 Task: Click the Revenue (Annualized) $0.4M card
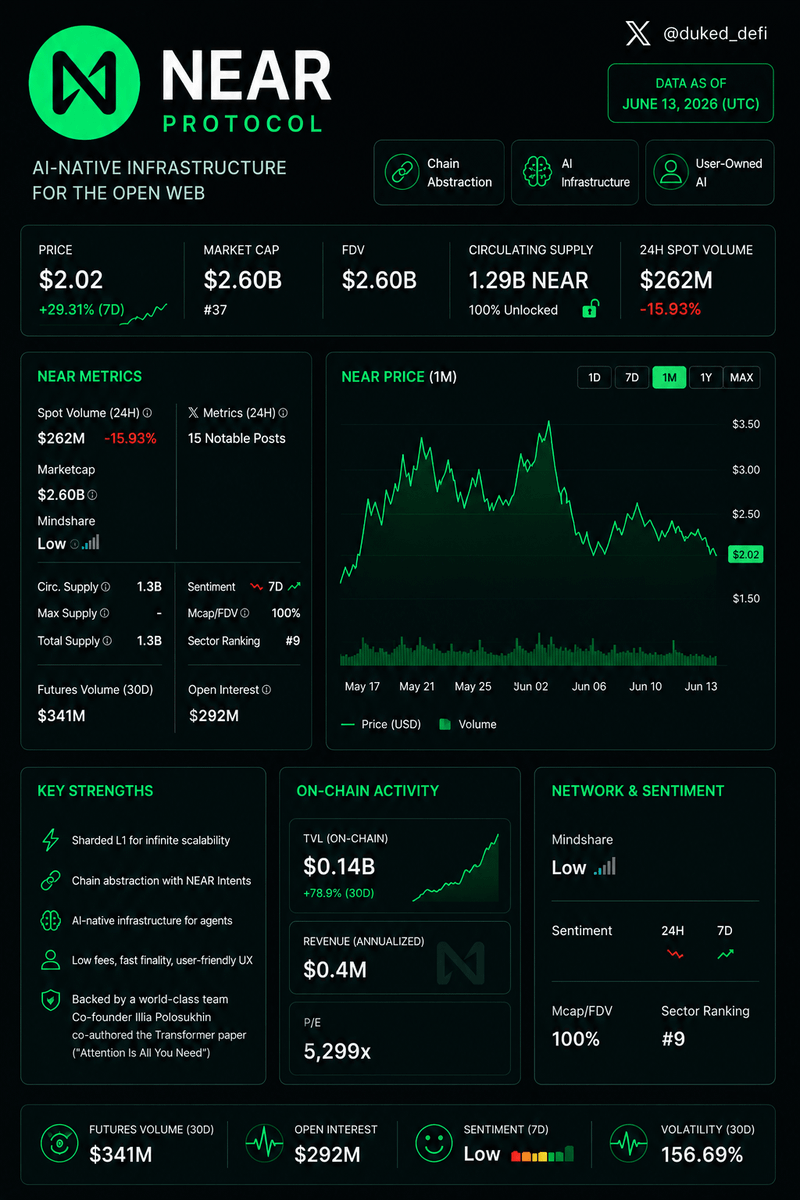(x=400, y=958)
